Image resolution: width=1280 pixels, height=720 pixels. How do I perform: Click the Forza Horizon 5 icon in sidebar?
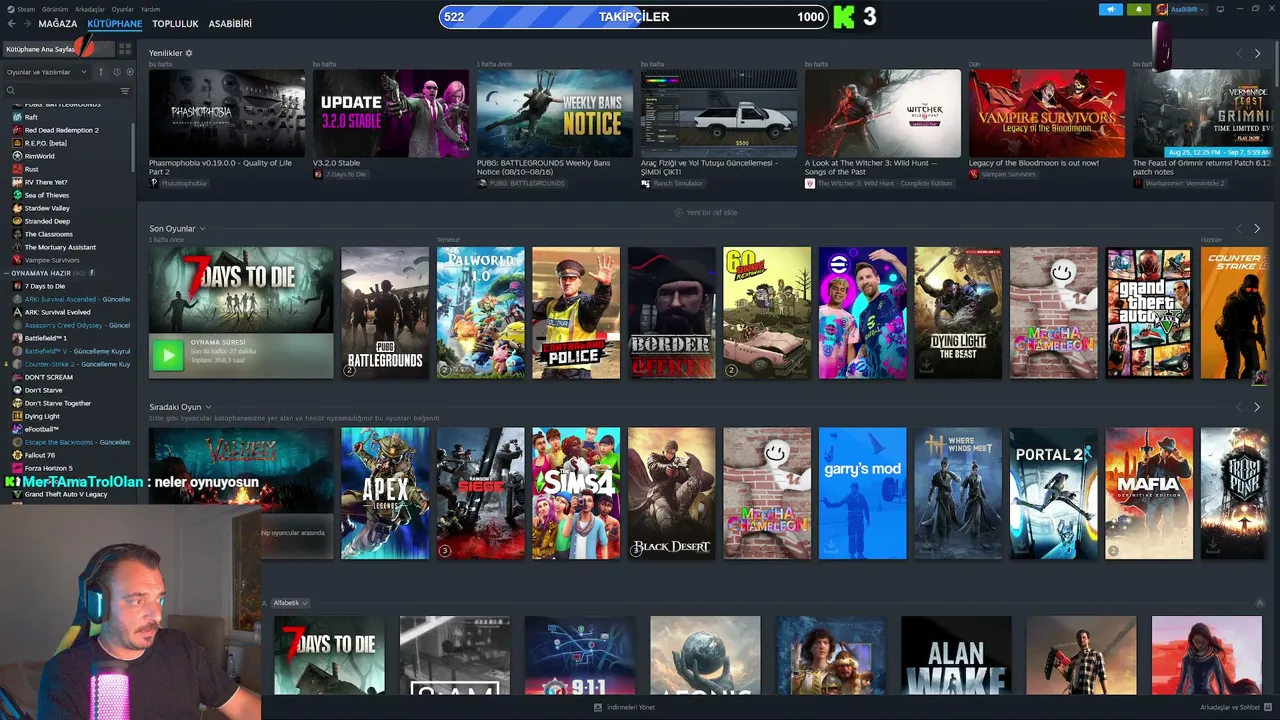point(17,468)
